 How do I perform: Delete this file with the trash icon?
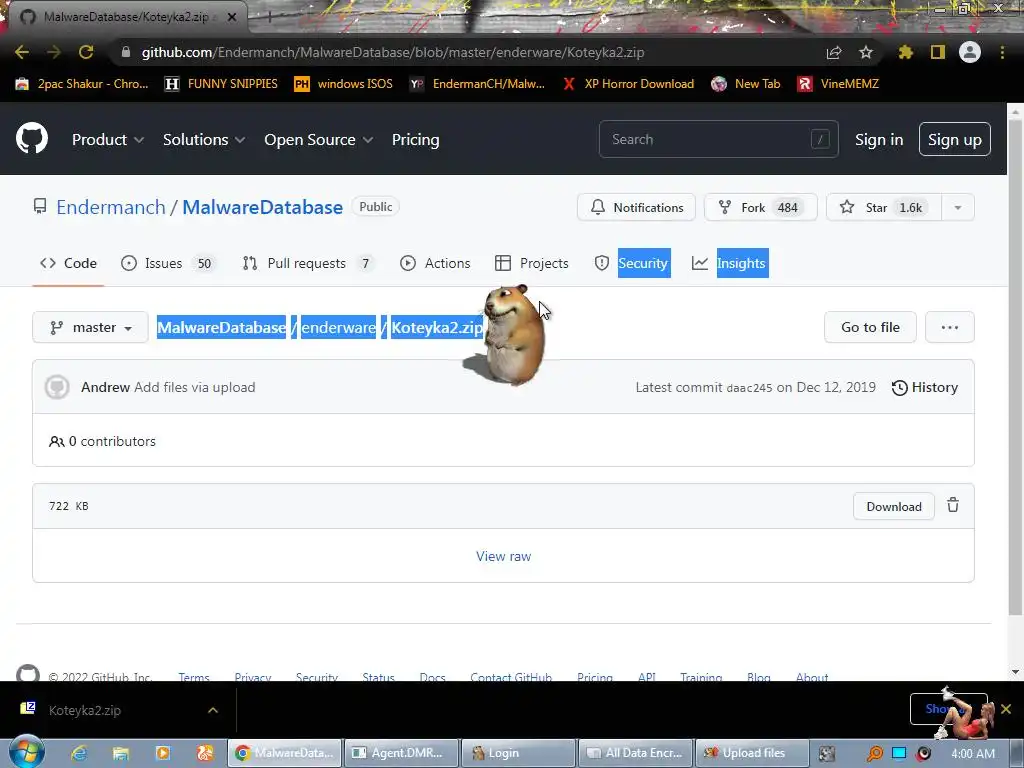[x=953, y=505]
